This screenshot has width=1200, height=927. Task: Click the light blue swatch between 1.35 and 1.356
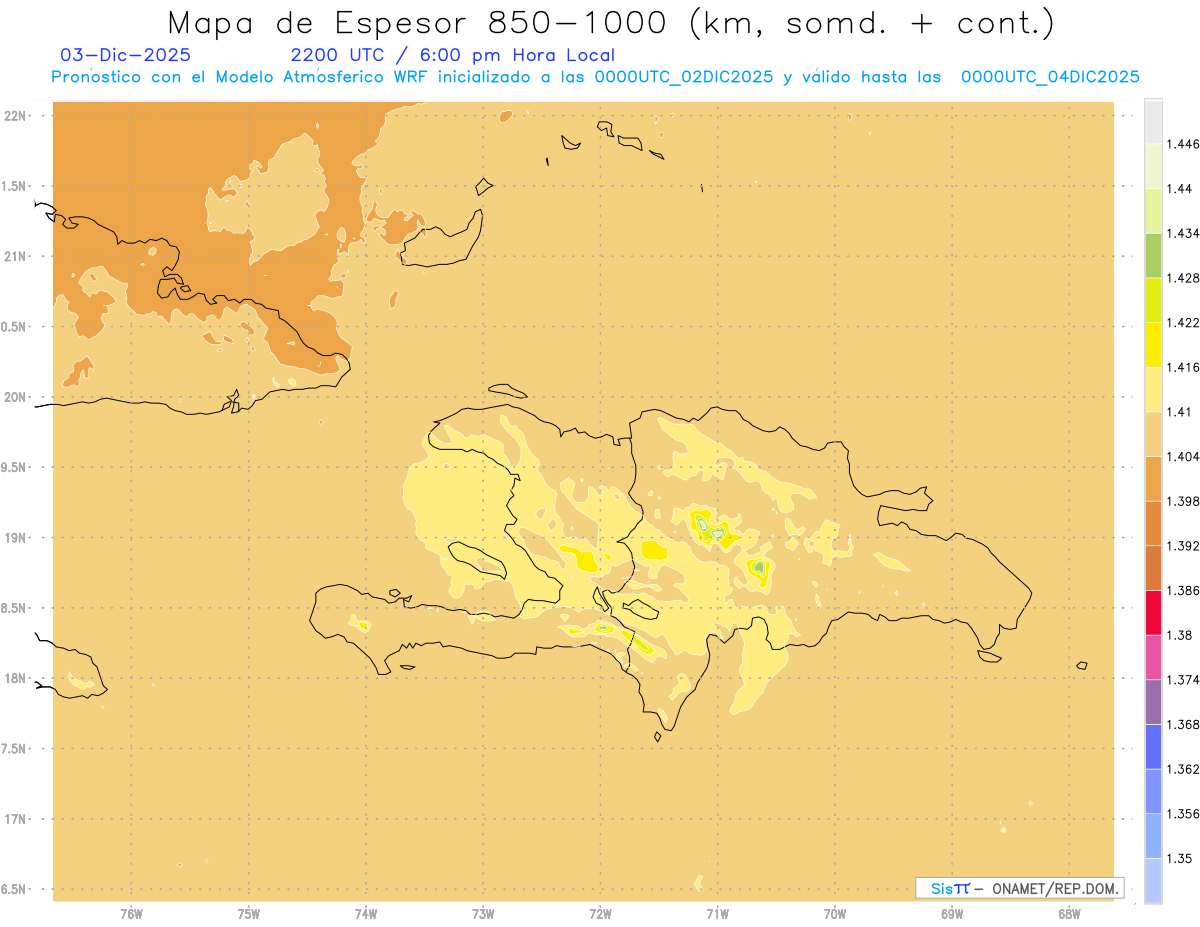pos(1153,835)
